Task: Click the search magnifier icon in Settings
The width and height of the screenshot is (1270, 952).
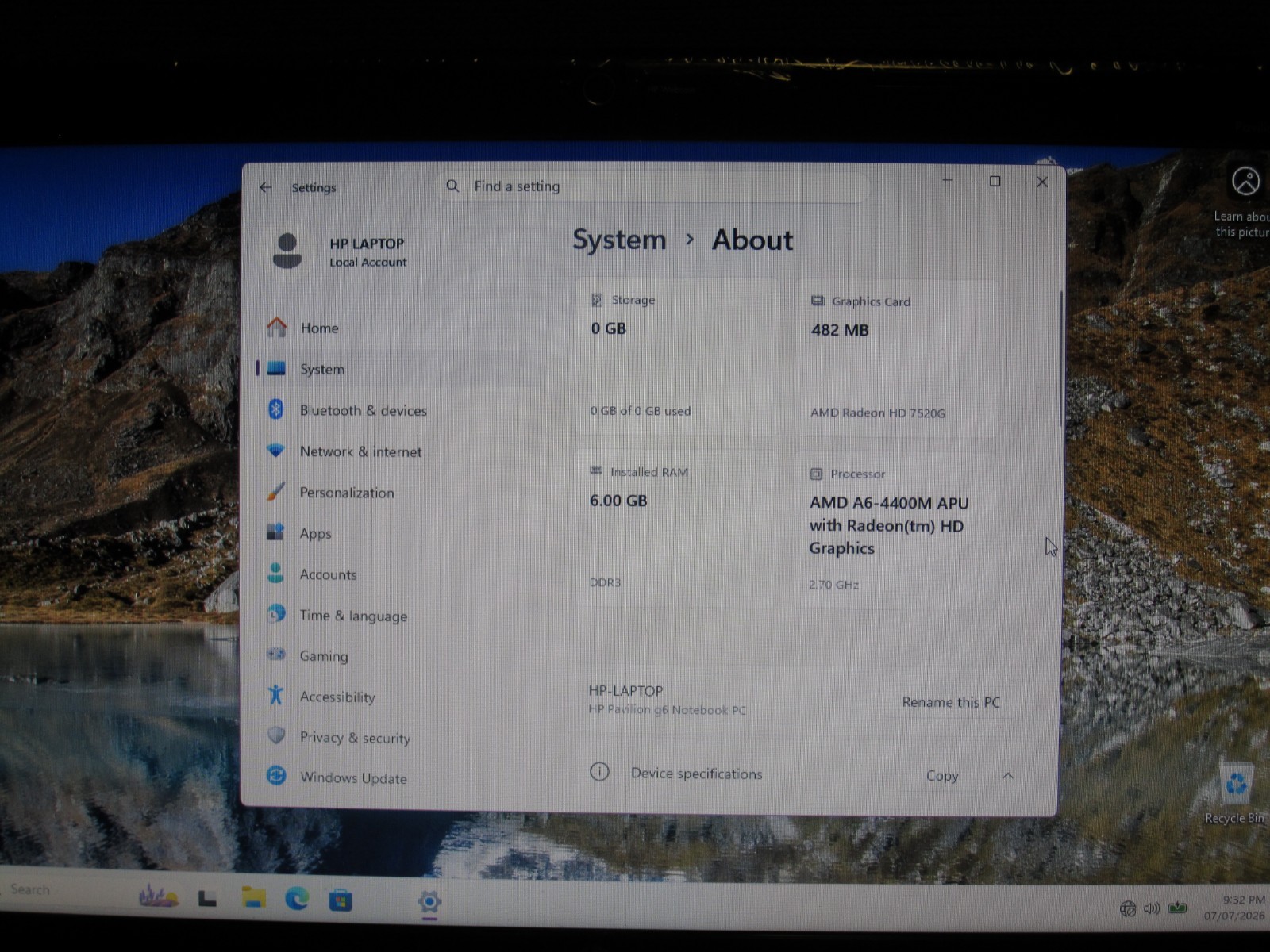Action: tap(452, 186)
